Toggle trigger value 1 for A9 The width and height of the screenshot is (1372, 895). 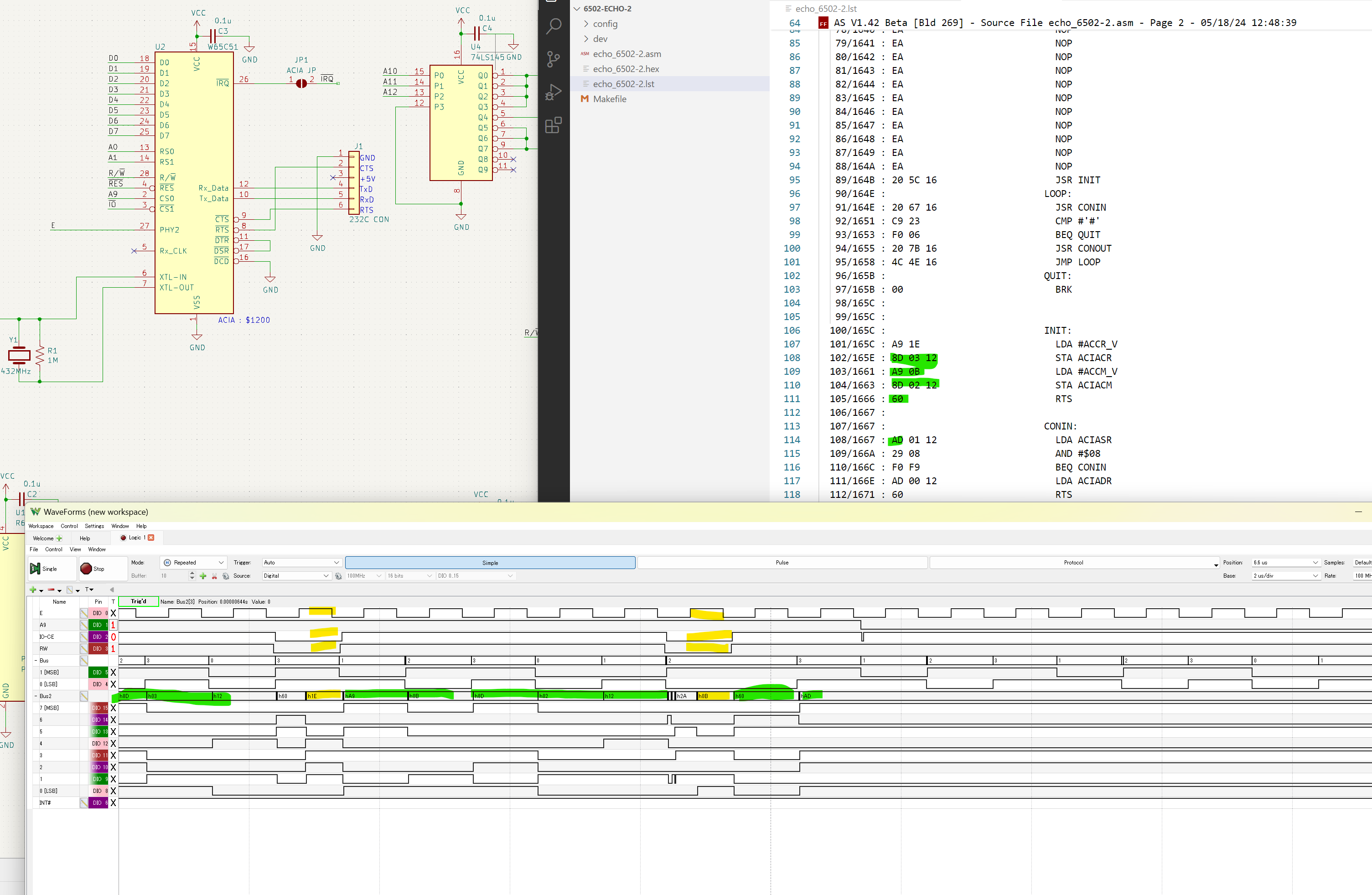click(114, 625)
